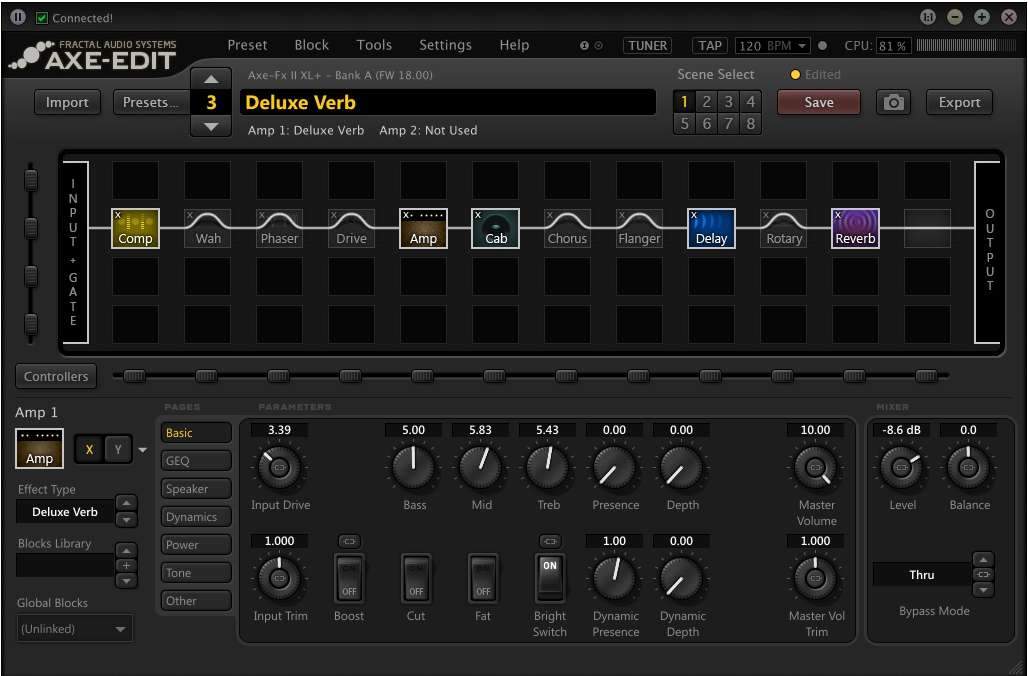This screenshot has width=1028, height=676.
Task: Toggle the Boost switch on
Action: [x=349, y=577]
